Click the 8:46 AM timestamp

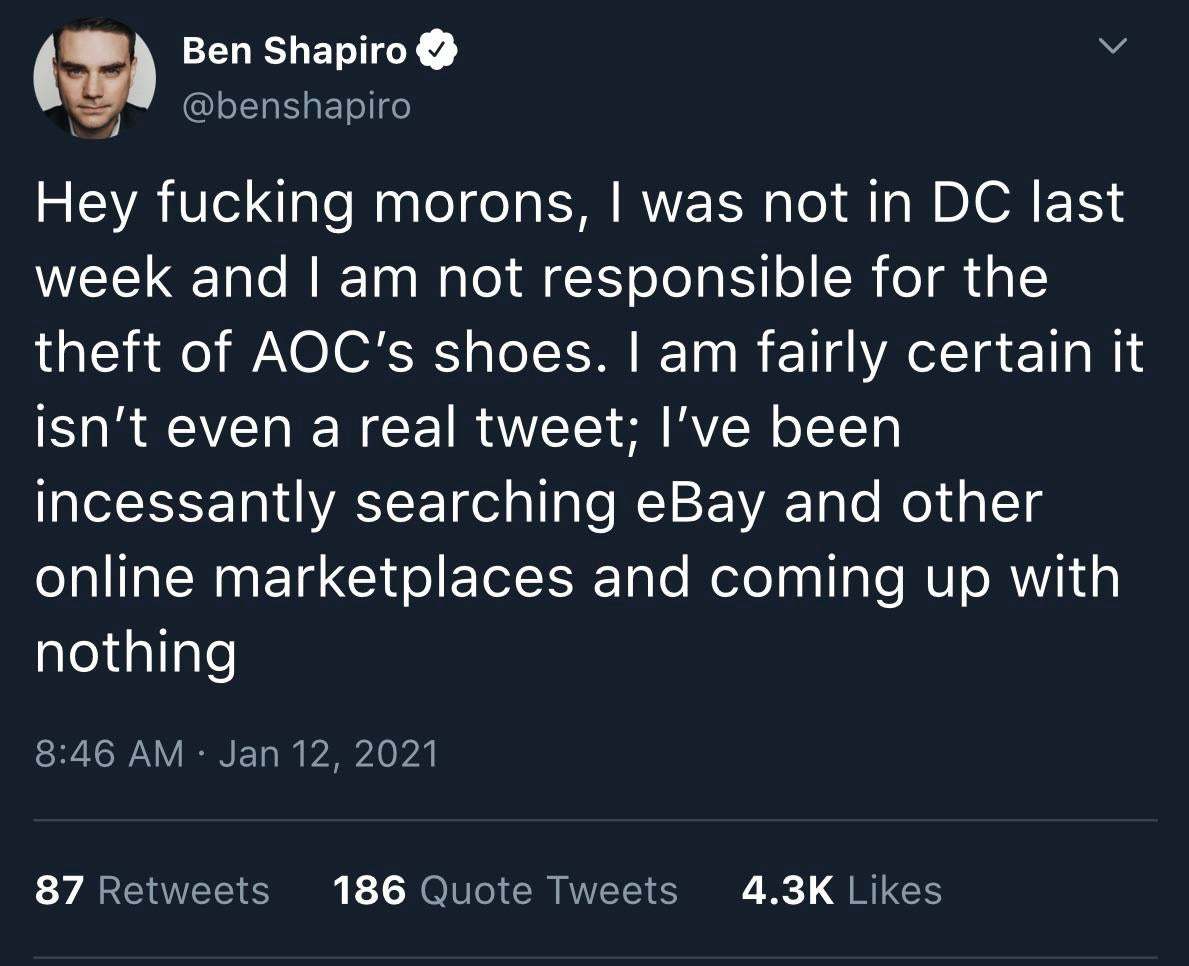[109, 753]
